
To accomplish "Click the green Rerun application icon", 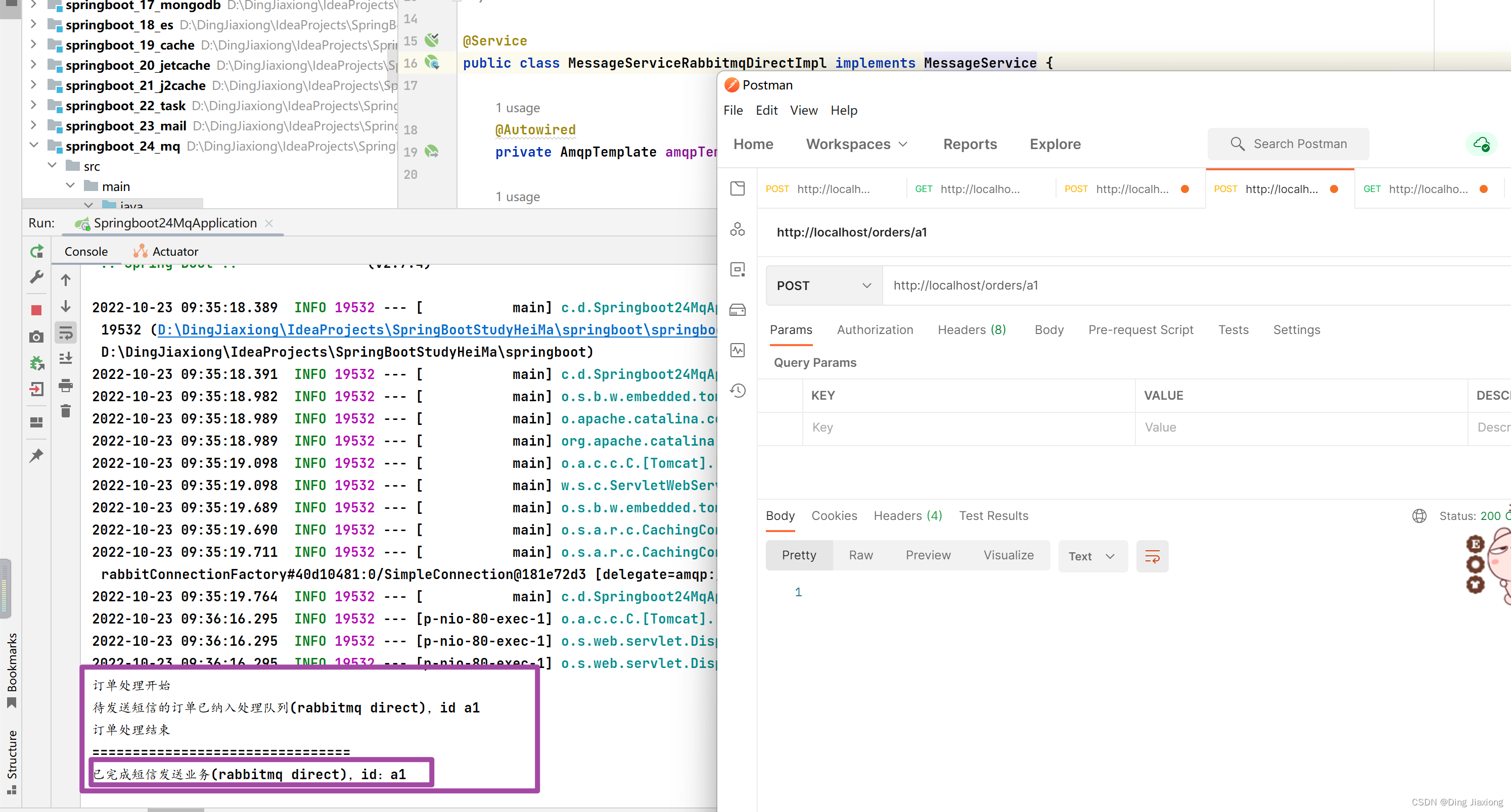I will 36,252.
